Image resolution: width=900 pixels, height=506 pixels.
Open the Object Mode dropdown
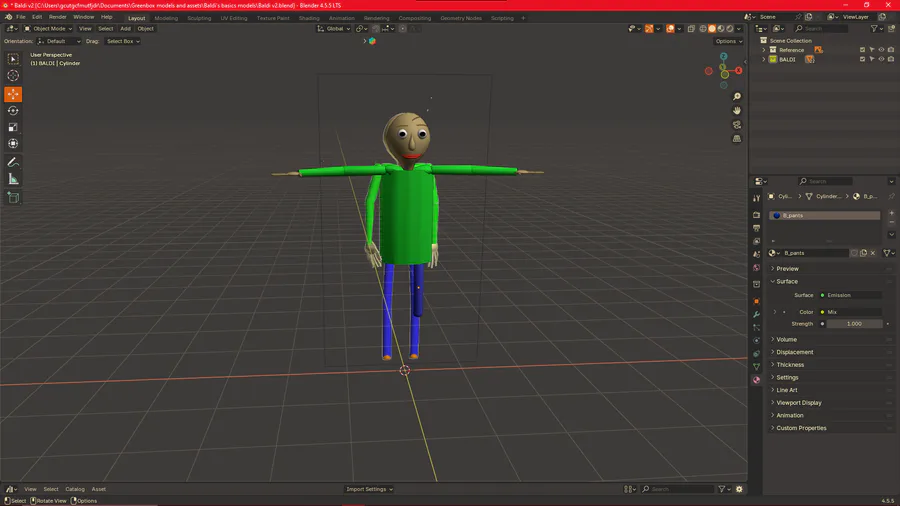(48, 29)
